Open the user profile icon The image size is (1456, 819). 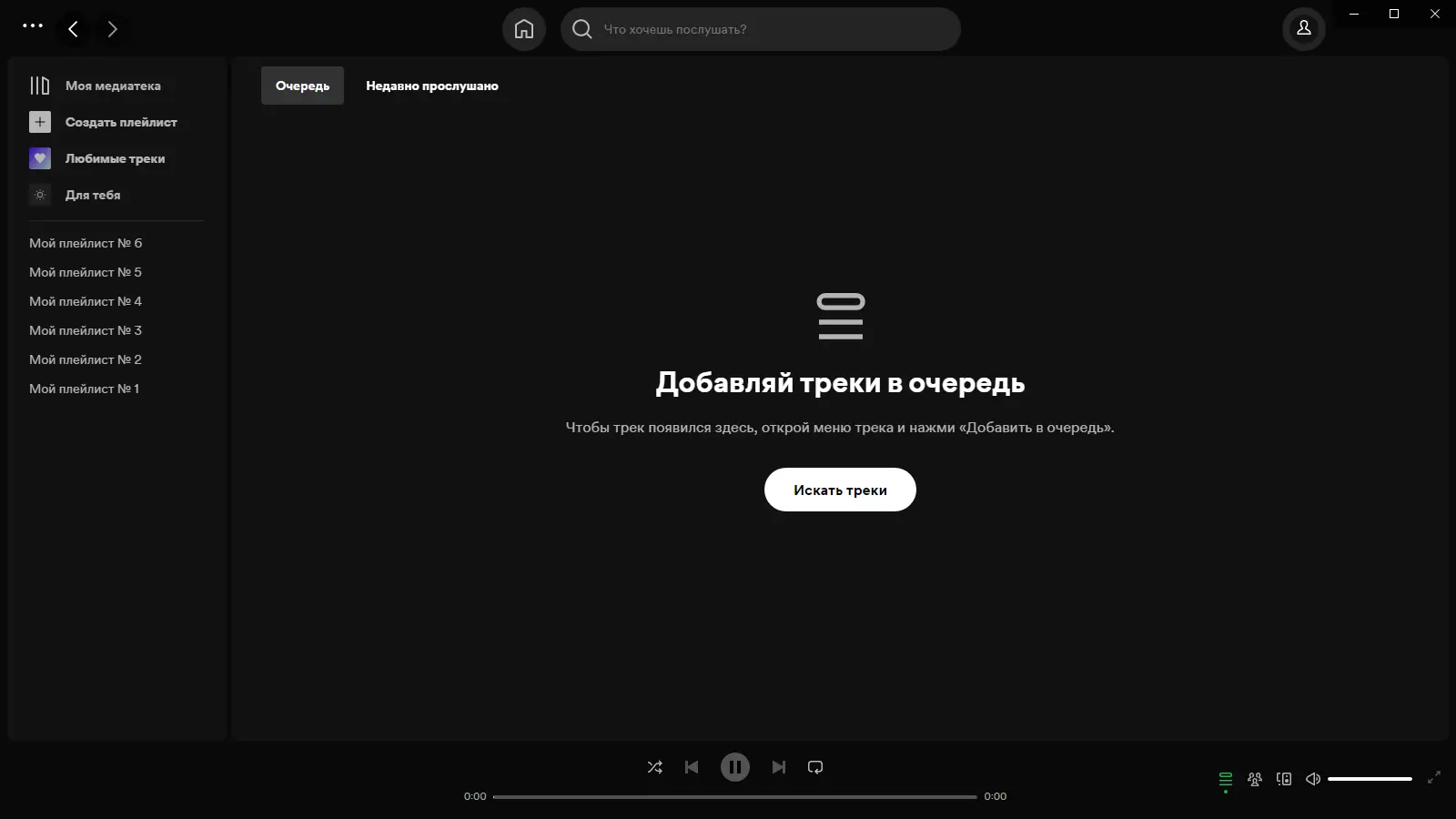1304,28
